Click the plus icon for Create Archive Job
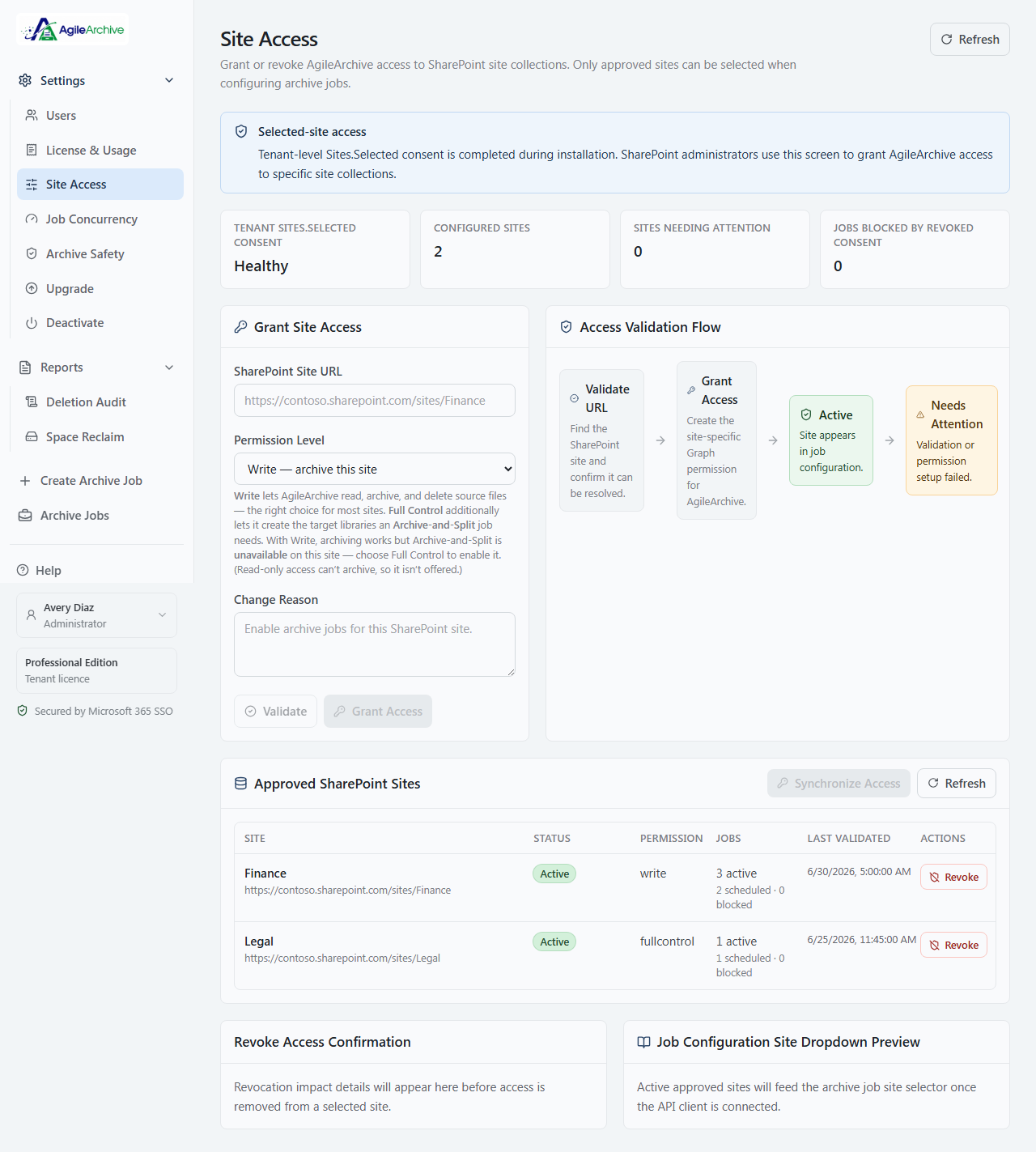 (25, 481)
